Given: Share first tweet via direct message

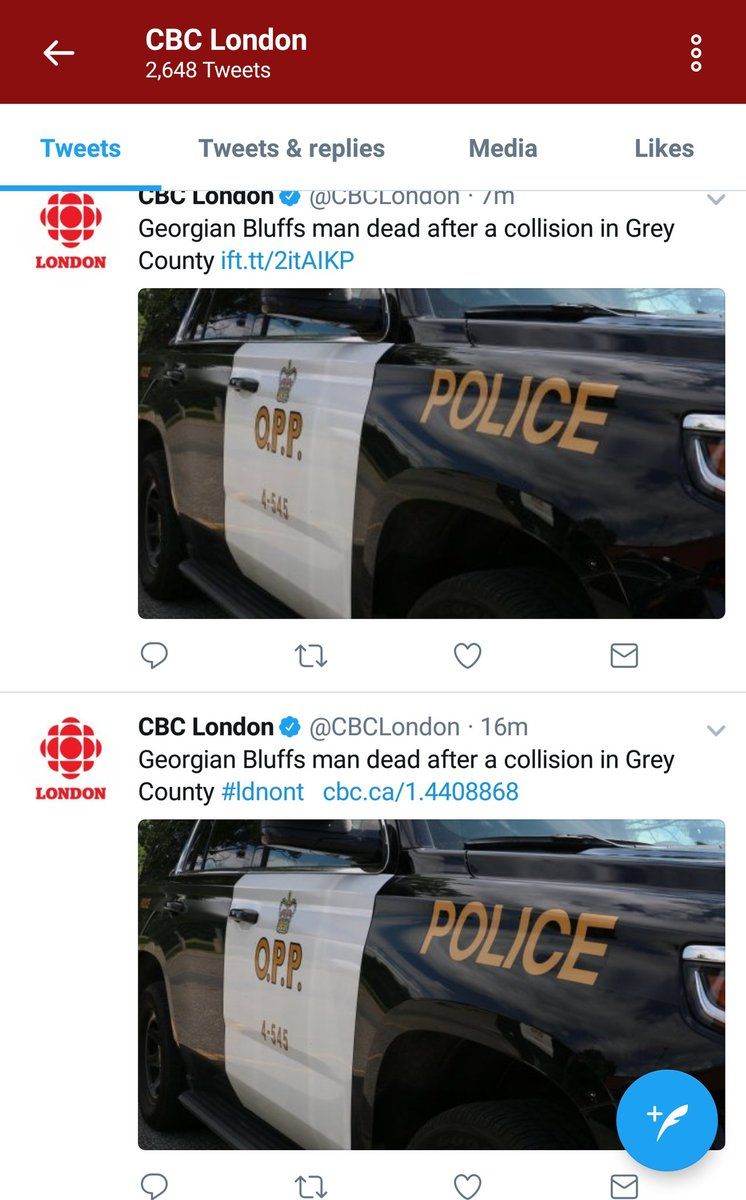Looking at the screenshot, I should [624, 656].
